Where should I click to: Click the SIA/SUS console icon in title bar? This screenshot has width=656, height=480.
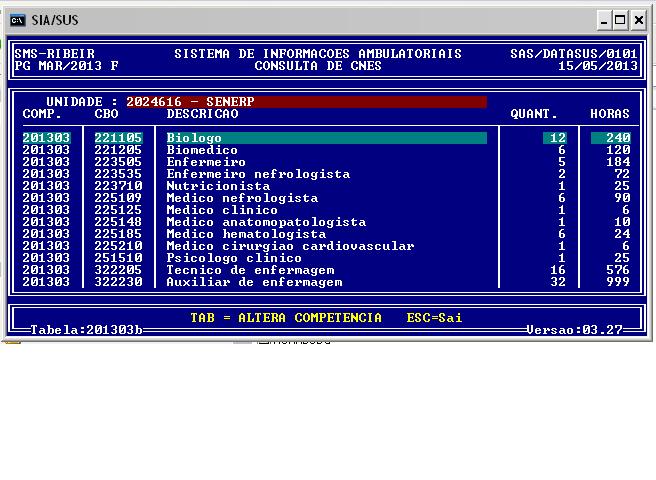(x=19, y=20)
